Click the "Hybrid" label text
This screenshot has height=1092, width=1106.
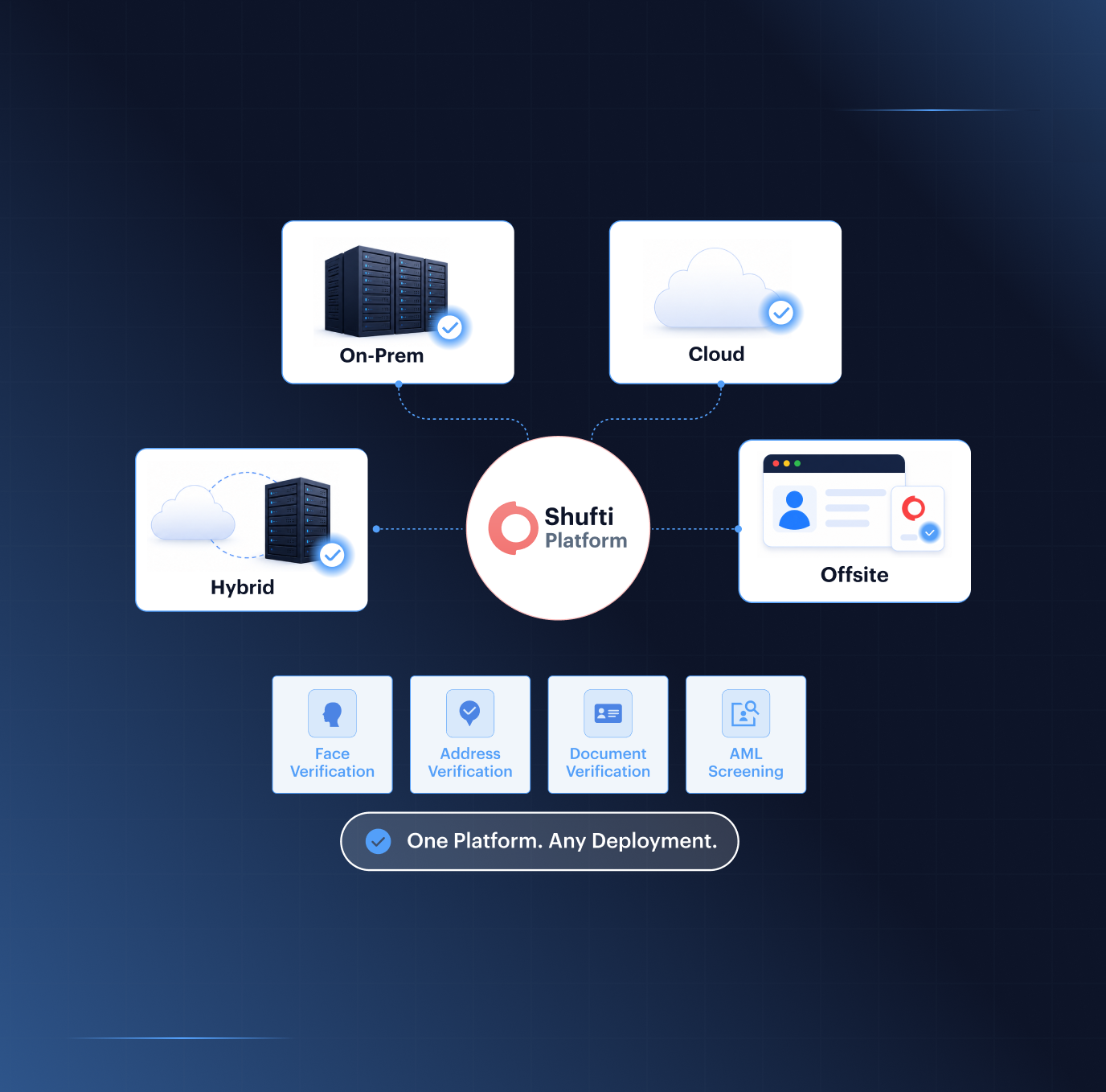click(x=242, y=587)
